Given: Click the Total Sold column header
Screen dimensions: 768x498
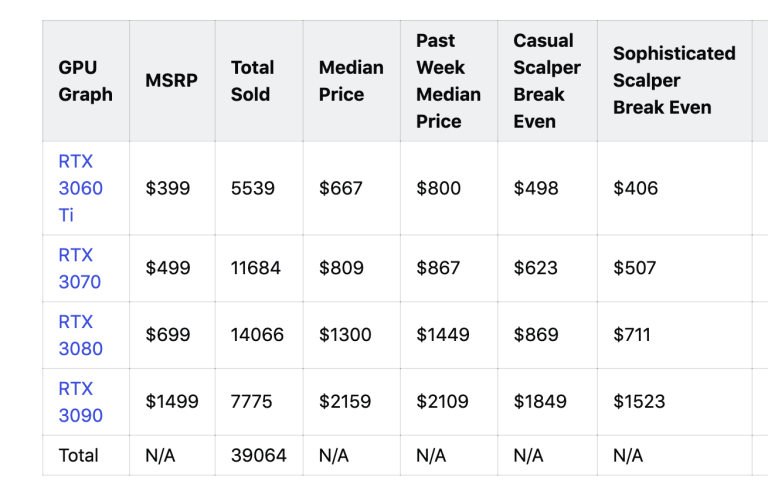Looking at the screenshot, I should click(x=252, y=81).
